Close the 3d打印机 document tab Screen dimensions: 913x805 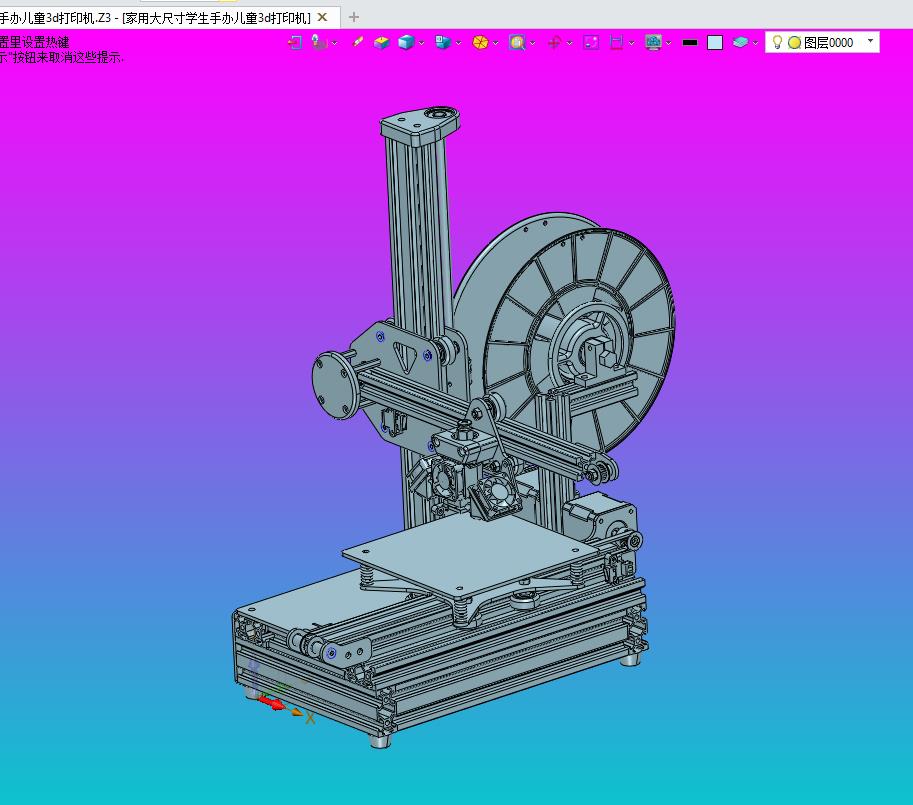pyautogui.click(x=322, y=17)
